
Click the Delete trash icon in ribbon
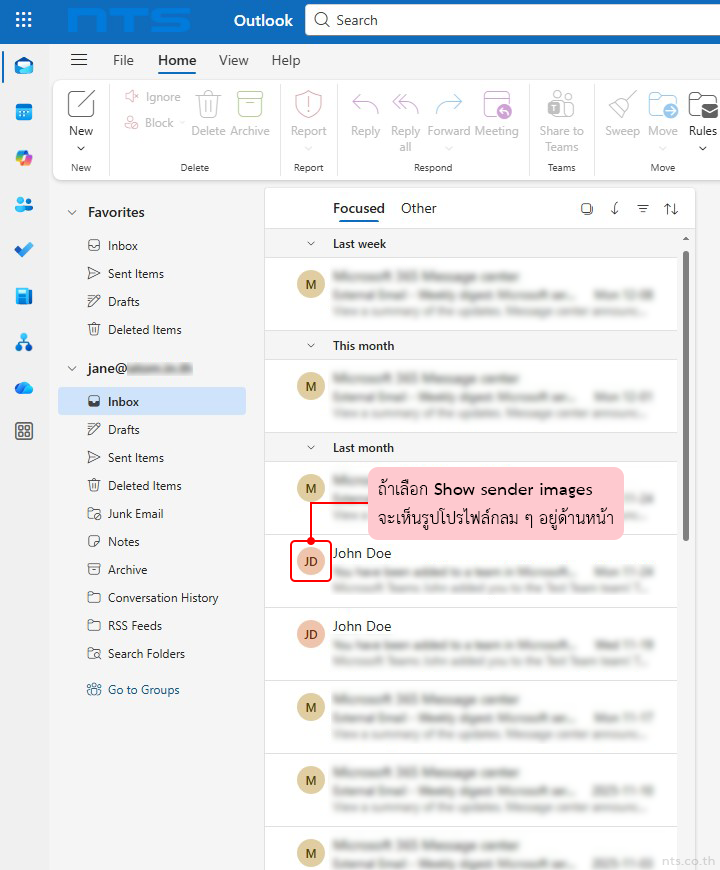pyautogui.click(x=209, y=104)
